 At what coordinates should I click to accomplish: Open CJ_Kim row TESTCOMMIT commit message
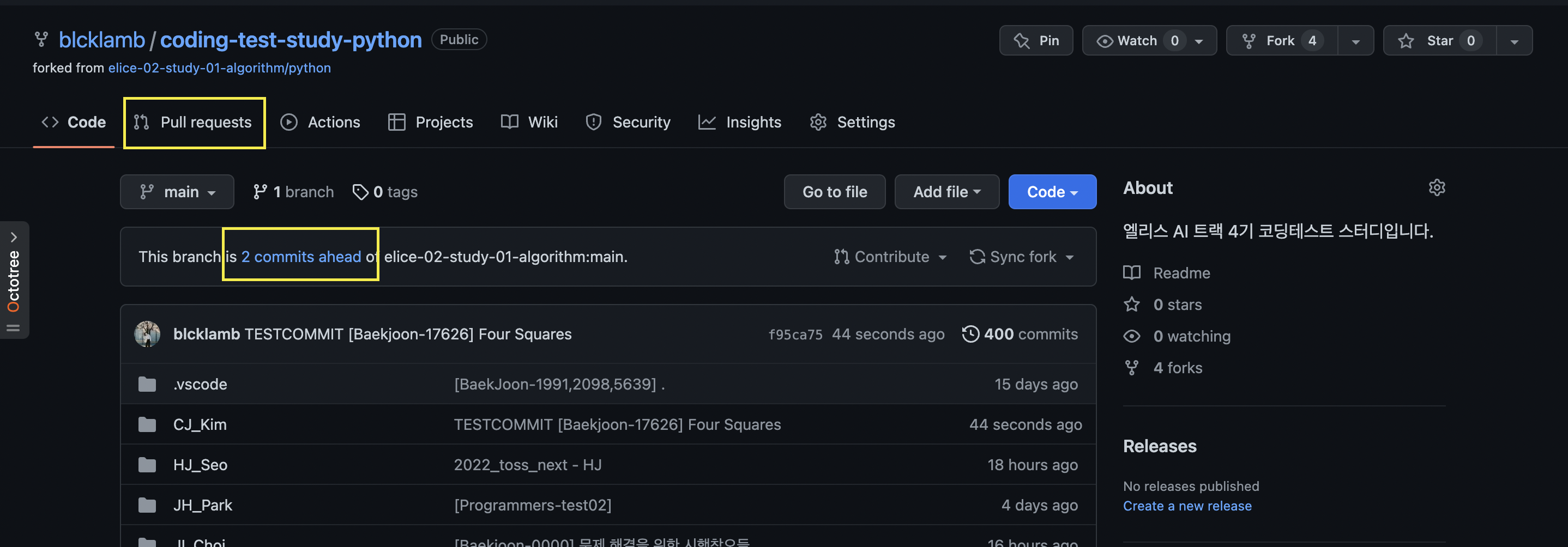pos(617,424)
